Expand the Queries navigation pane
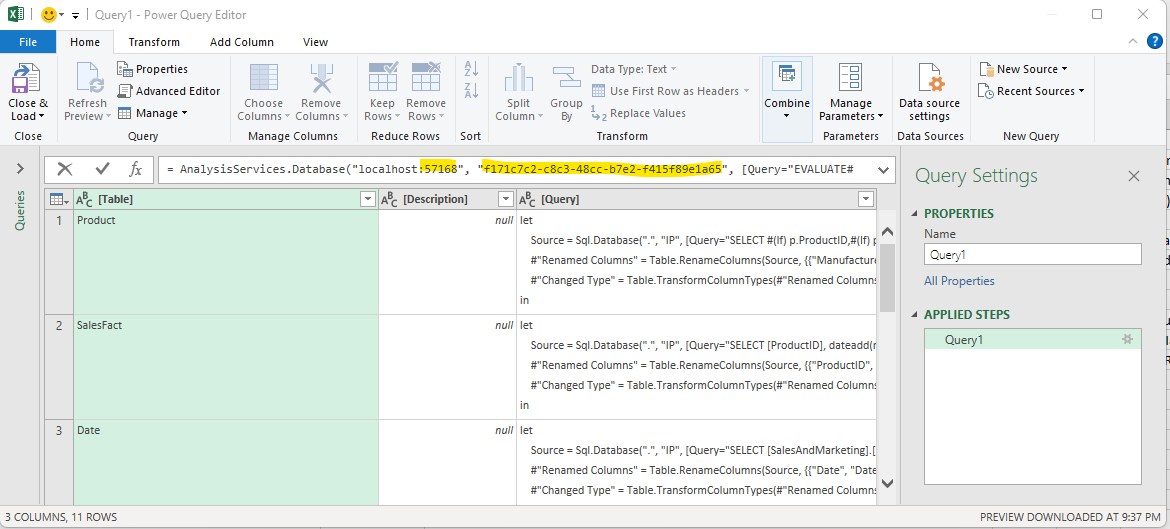Screen dimensions: 1170x529 (x=20, y=169)
